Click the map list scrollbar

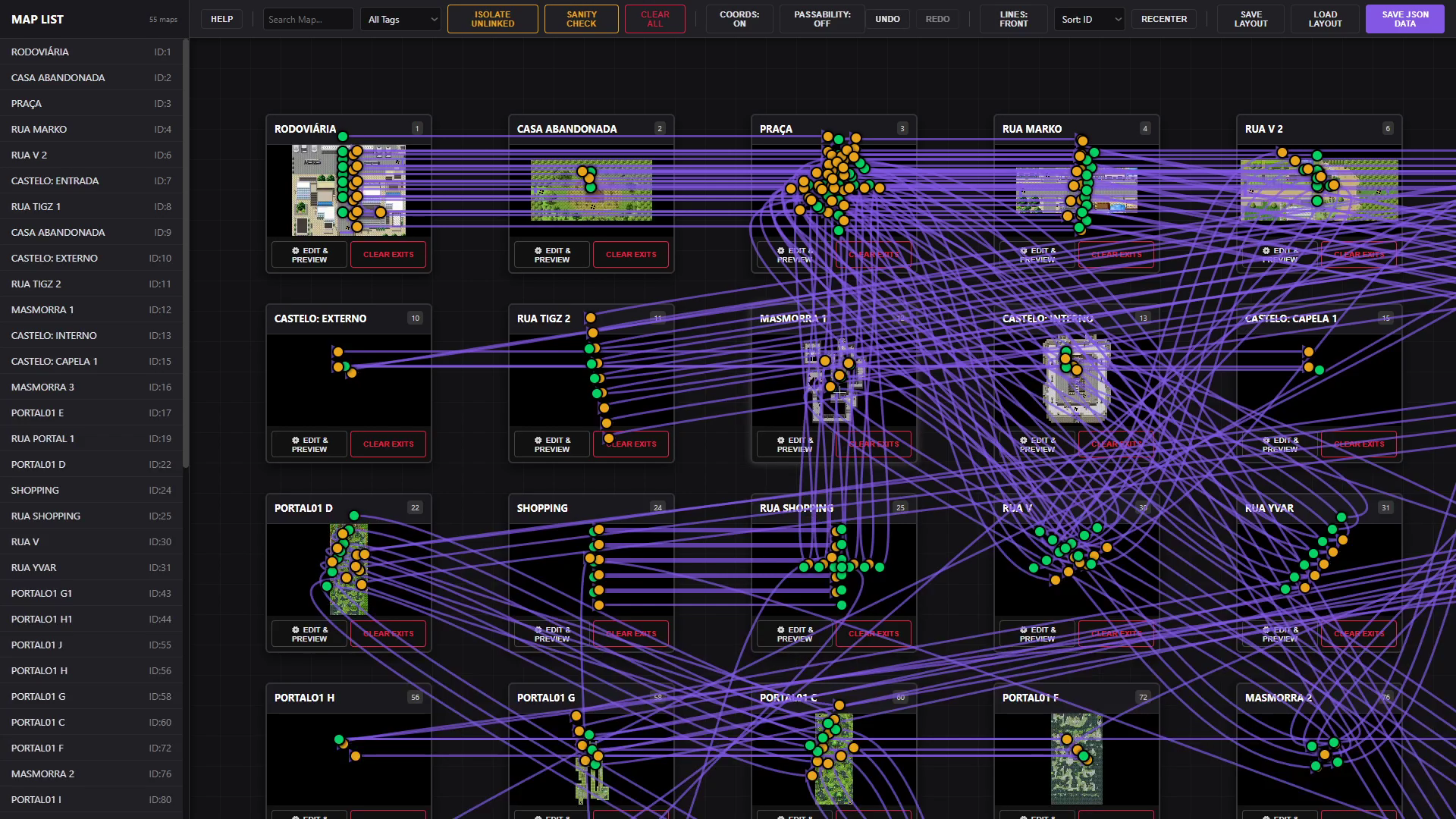coord(186,253)
